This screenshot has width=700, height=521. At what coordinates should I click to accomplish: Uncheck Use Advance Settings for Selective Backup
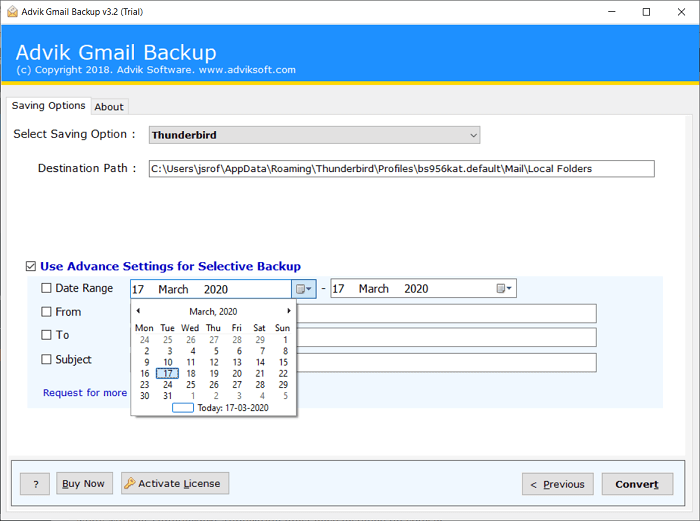[31, 267]
